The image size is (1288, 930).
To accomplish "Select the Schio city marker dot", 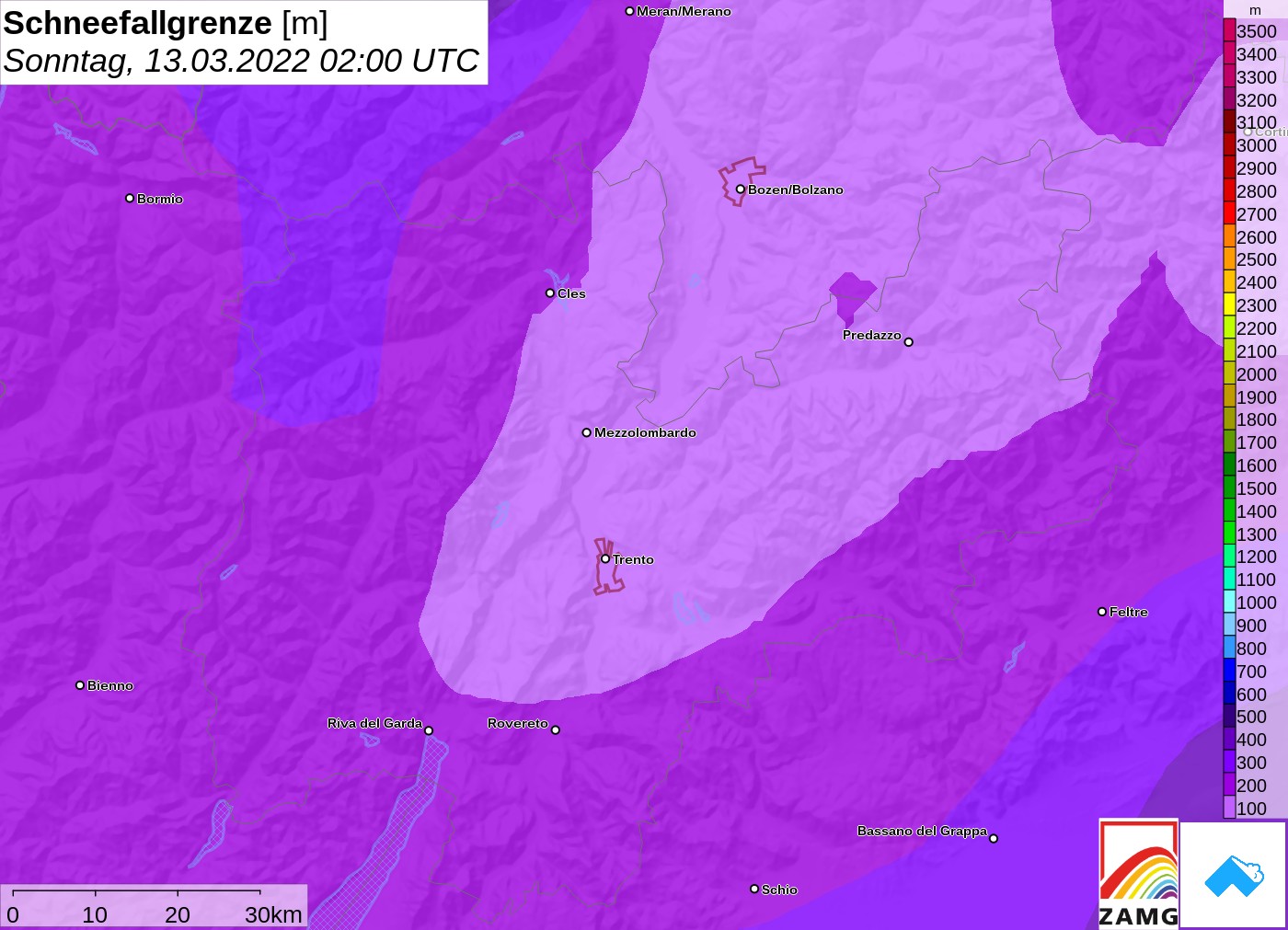I will pyautogui.click(x=754, y=889).
